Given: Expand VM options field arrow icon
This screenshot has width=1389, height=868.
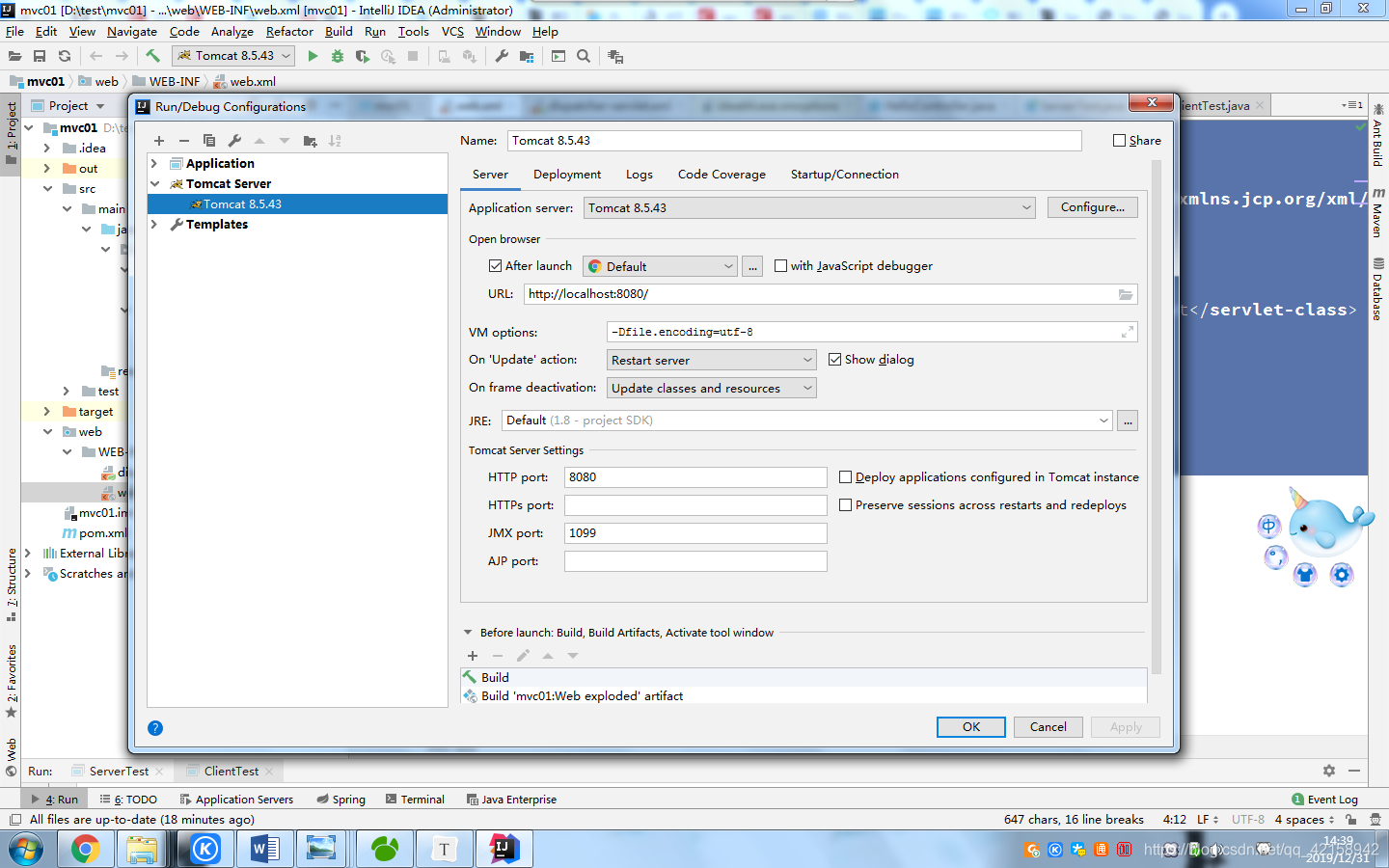Looking at the screenshot, I should (1127, 332).
